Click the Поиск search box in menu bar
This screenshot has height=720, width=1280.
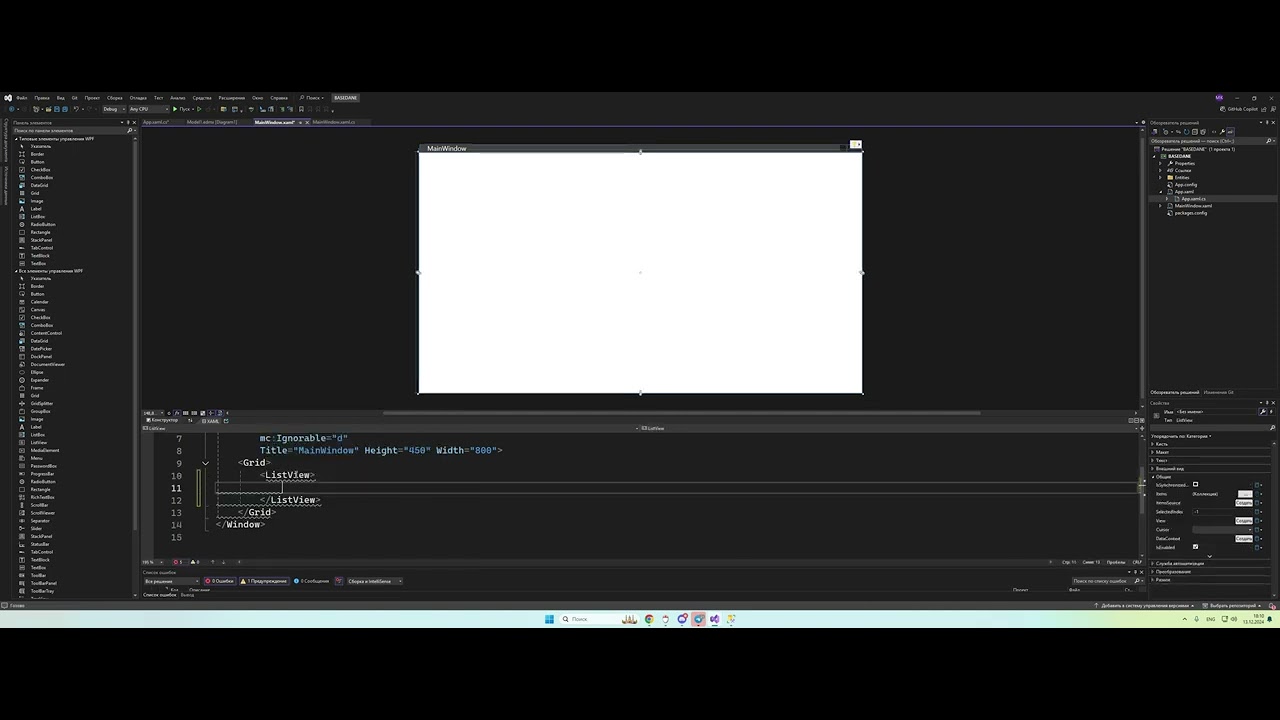click(x=312, y=98)
